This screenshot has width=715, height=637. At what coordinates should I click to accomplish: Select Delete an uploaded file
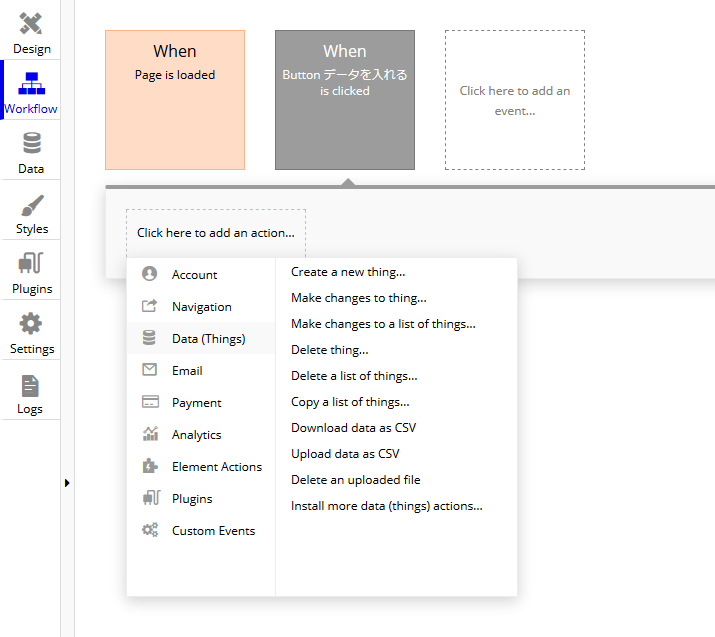(356, 480)
